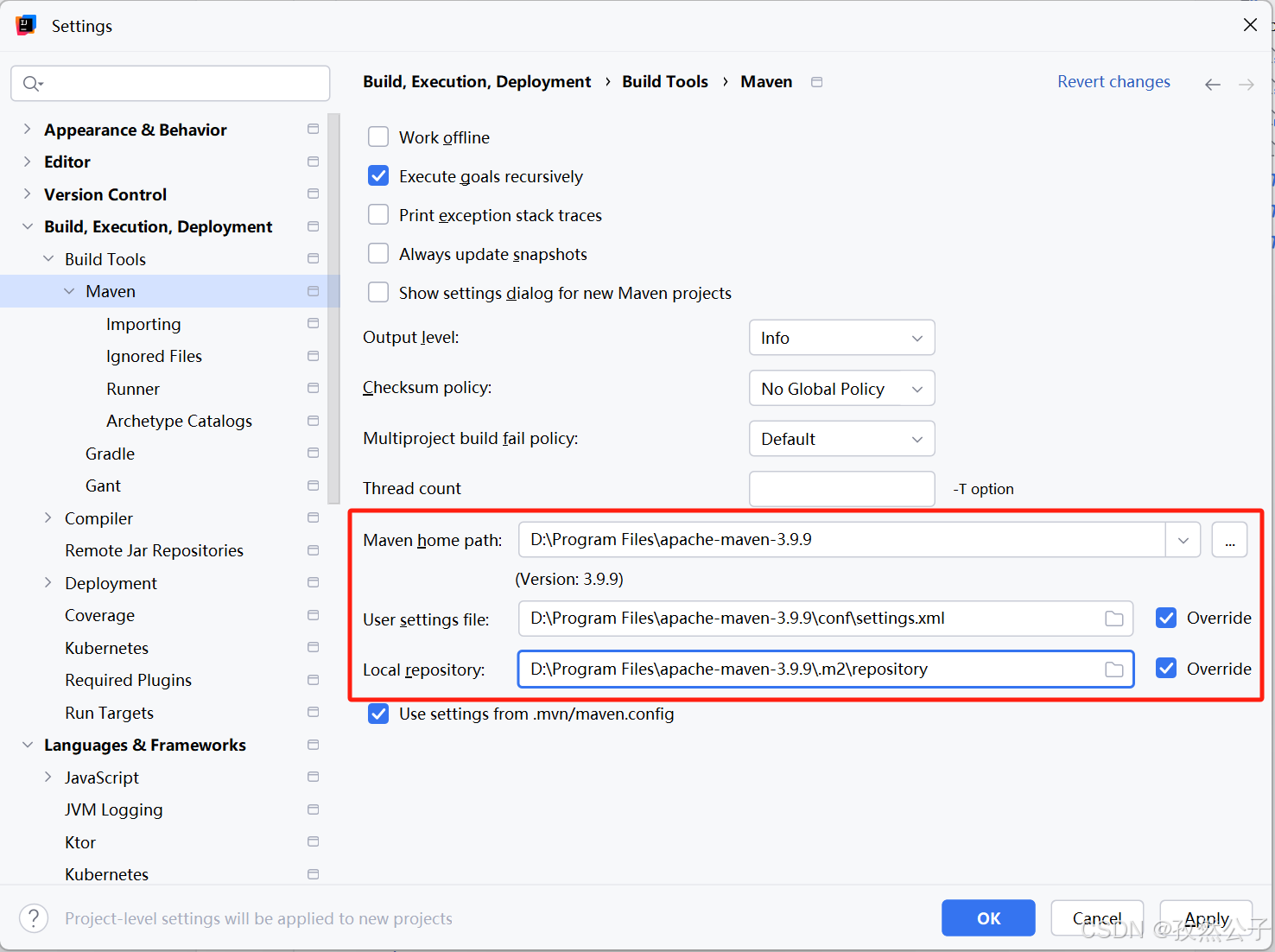Click project-level icon on Compiler row

click(x=313, y=518)
